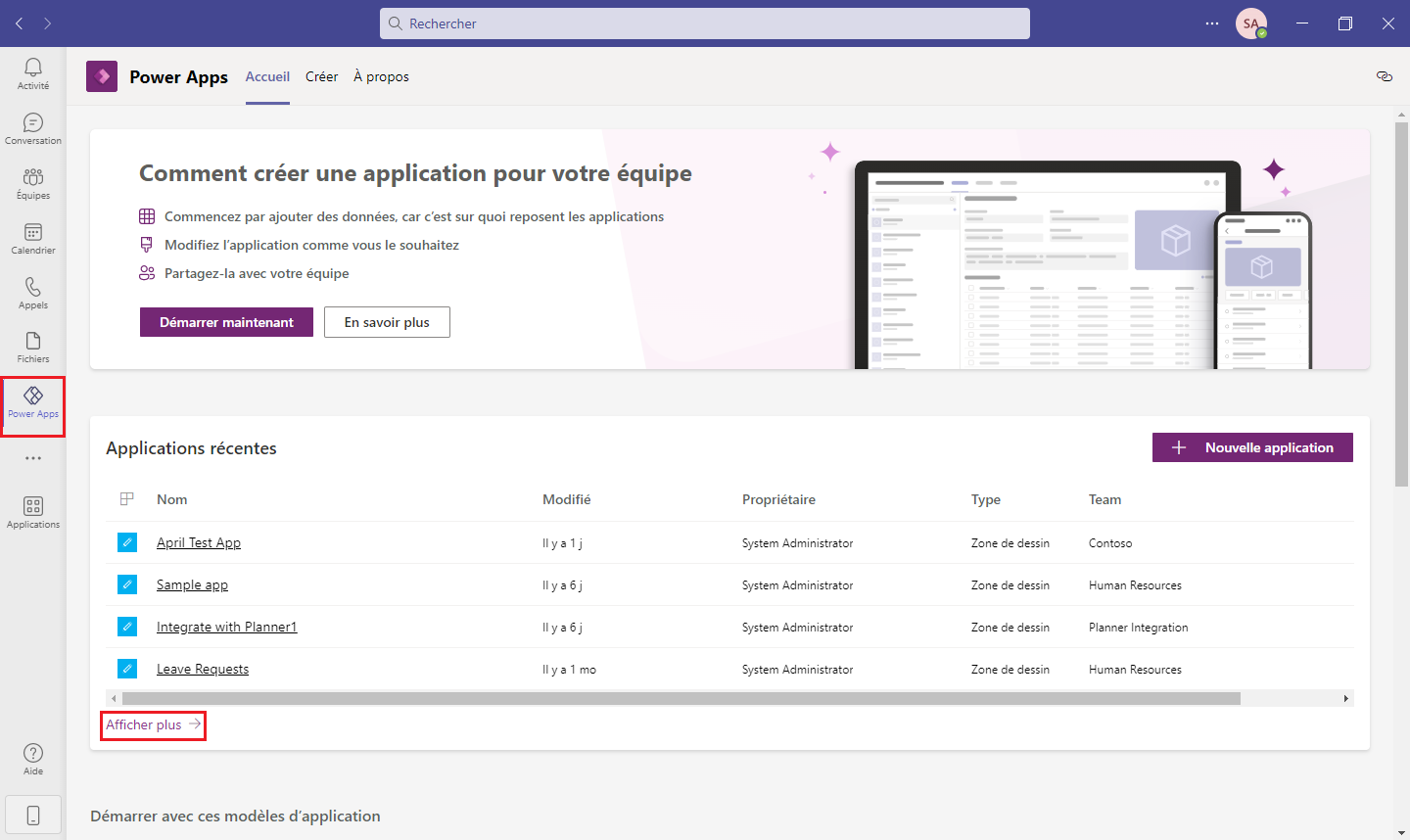The image size is (1410, 840).
Task: Open the SA profile avatar
Action: (x=1251, y=23)
